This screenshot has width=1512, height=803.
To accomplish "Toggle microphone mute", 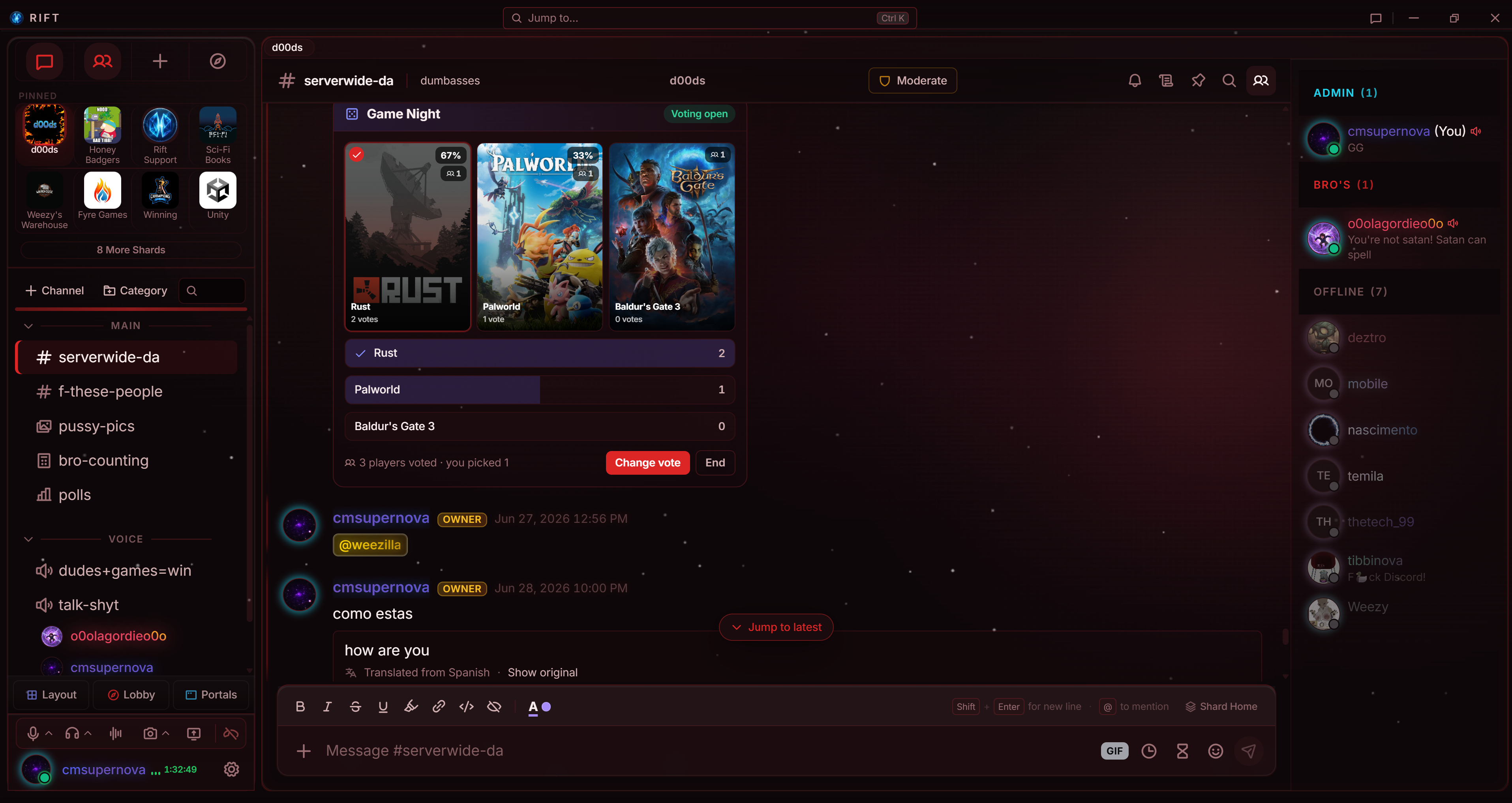I will (33, 733).
